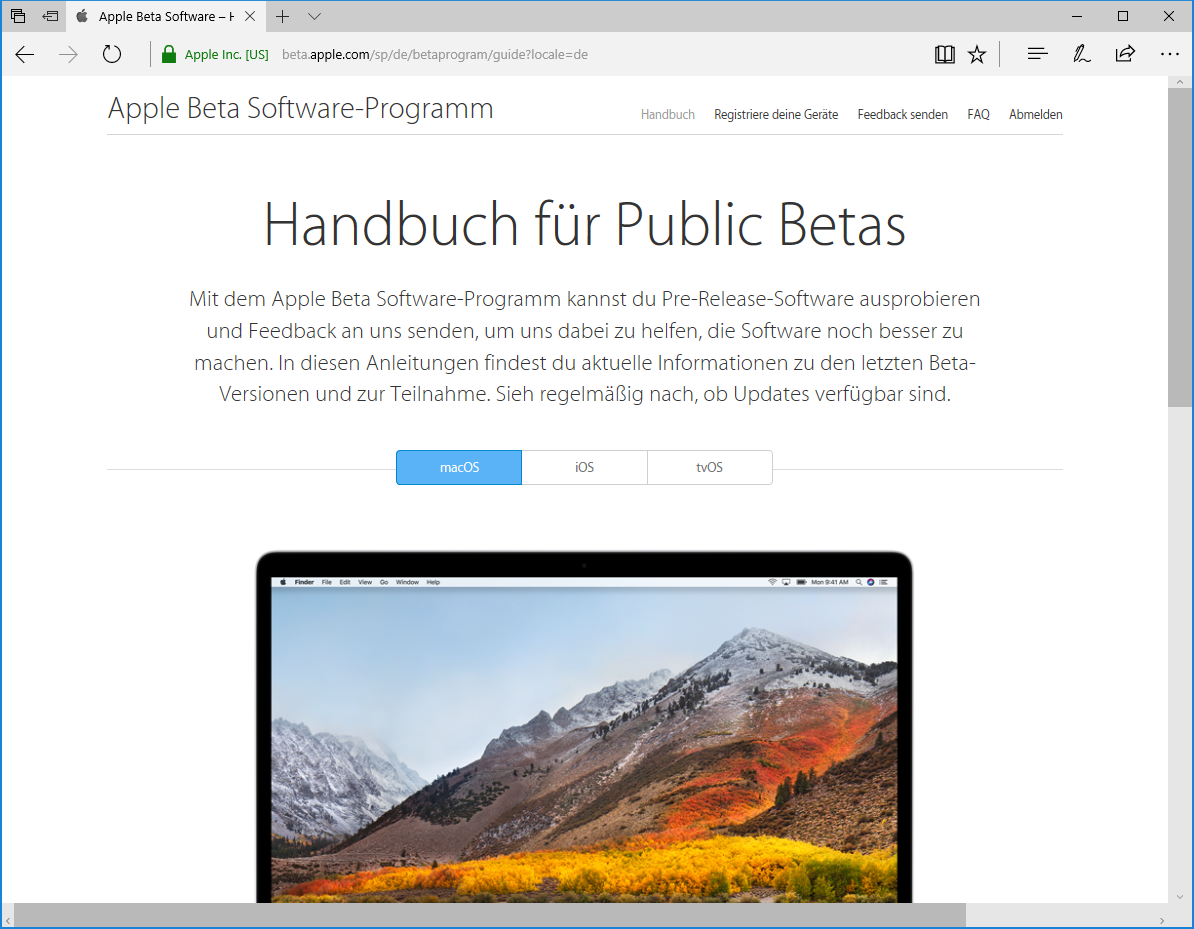The height and width of the screenshot is (929, 1194).
Task: Add page to favorites star icon
Action: pos(977,55)
